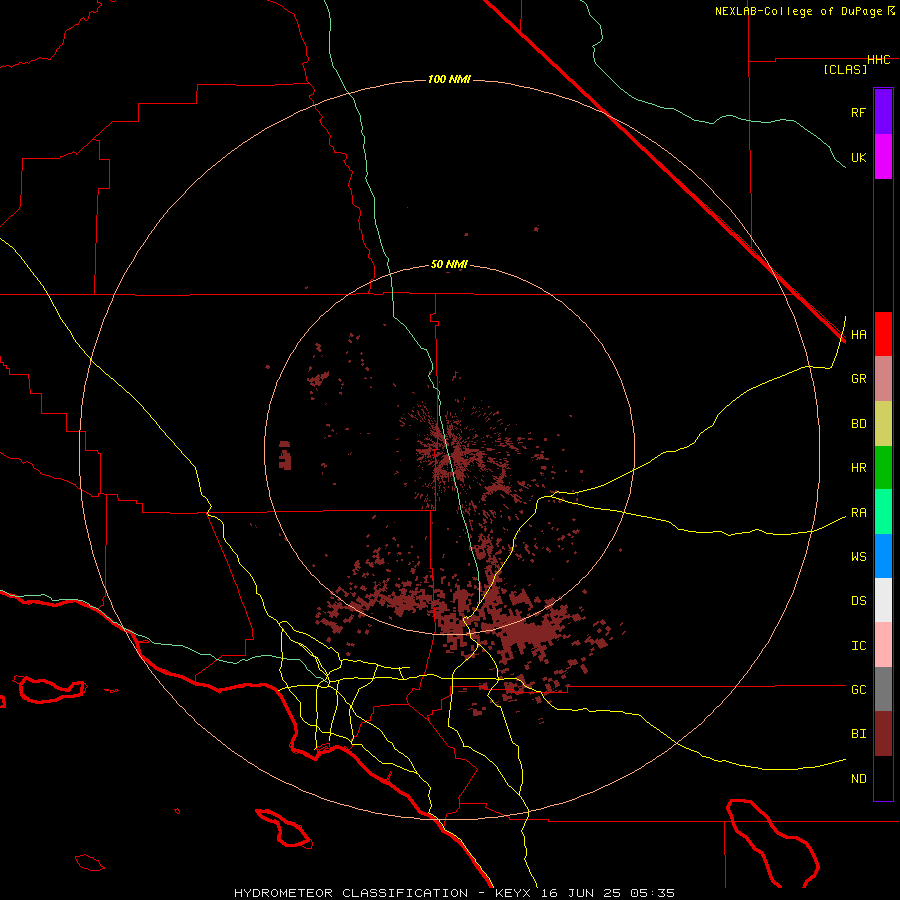Image resolution: width=900 pixels, height=900 pixels.
Task: Click the "ND" legend label text
Action: point(858,779)
